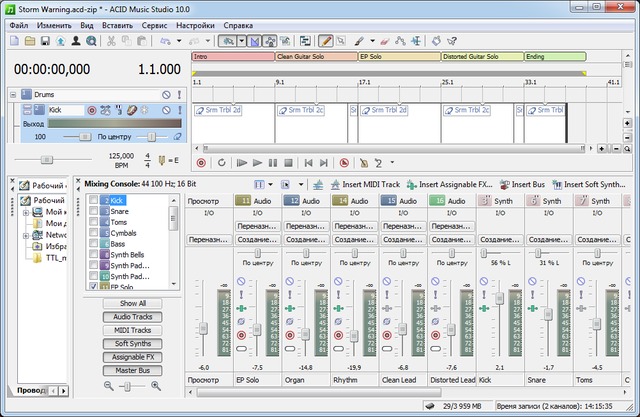Collapse the Drums track group
The width and height of the screenshot is (640, 417).
click(x=12, y=94)
